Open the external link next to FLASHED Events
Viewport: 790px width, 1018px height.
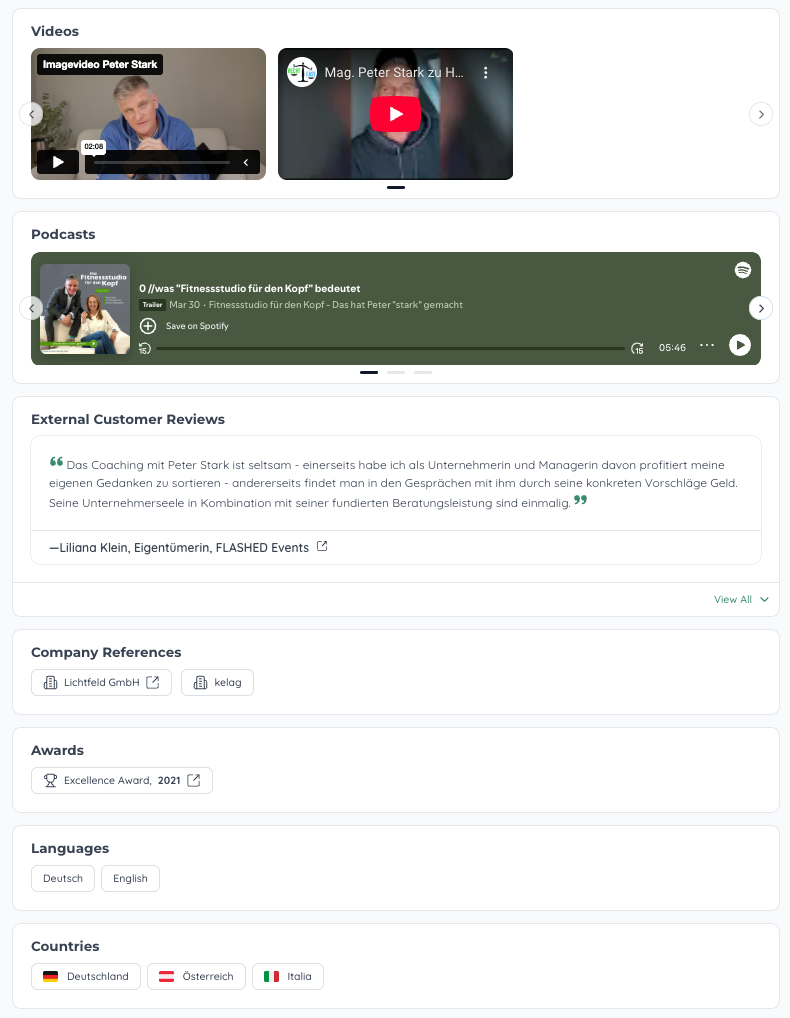coord(322,547)
